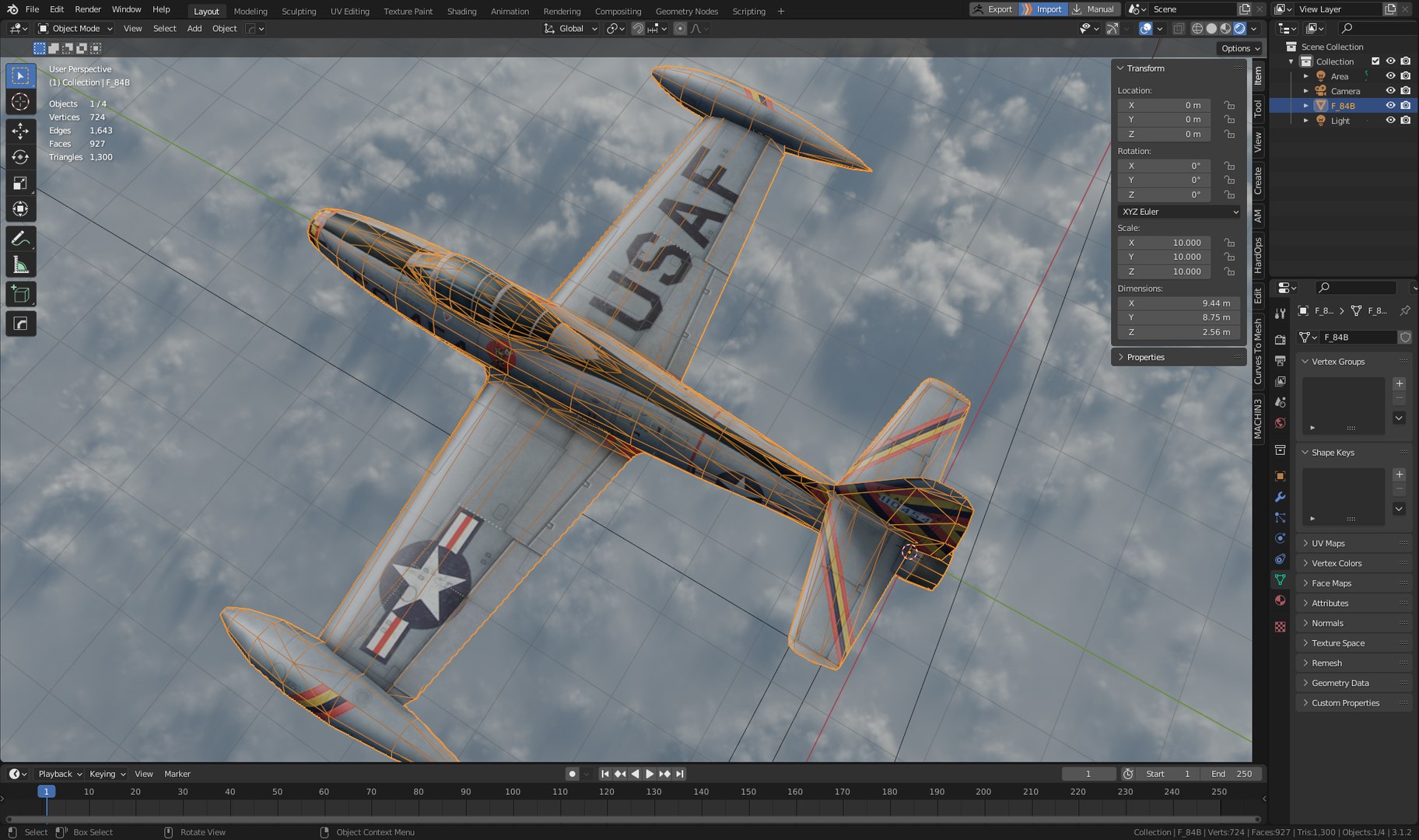Activate the Rotate tool
The image size is (1419, 840).
pyautogui.click(x=21, y=156)
